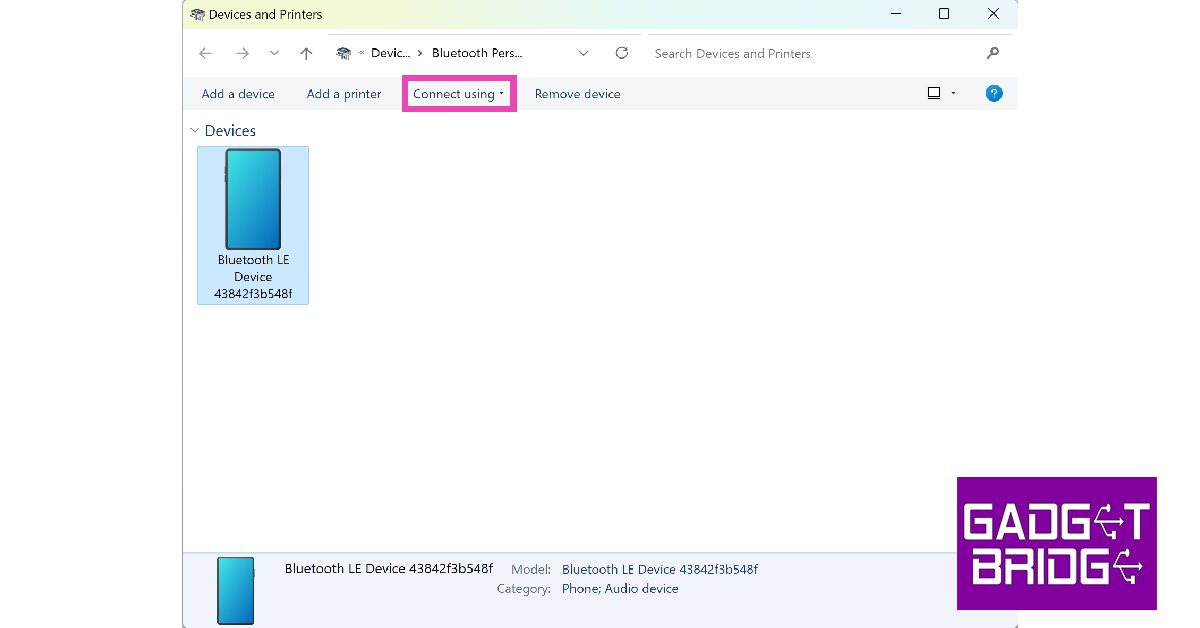Click the change view layout icon
This screenshot has width=1200, height=628.
coord(934,93)
